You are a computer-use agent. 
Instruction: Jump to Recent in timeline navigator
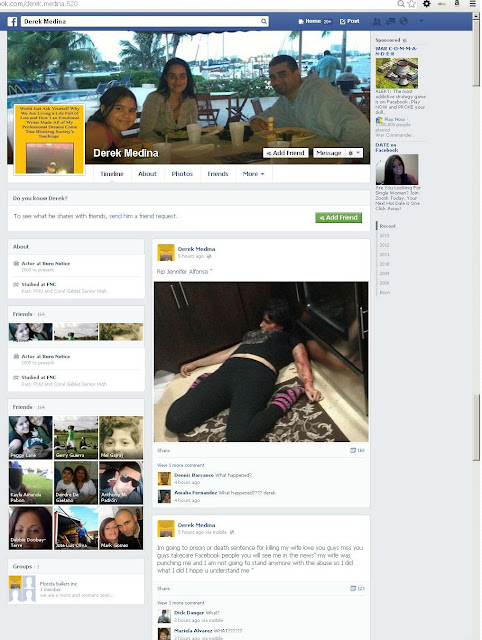pyautogui.click(x=387, y=226)
